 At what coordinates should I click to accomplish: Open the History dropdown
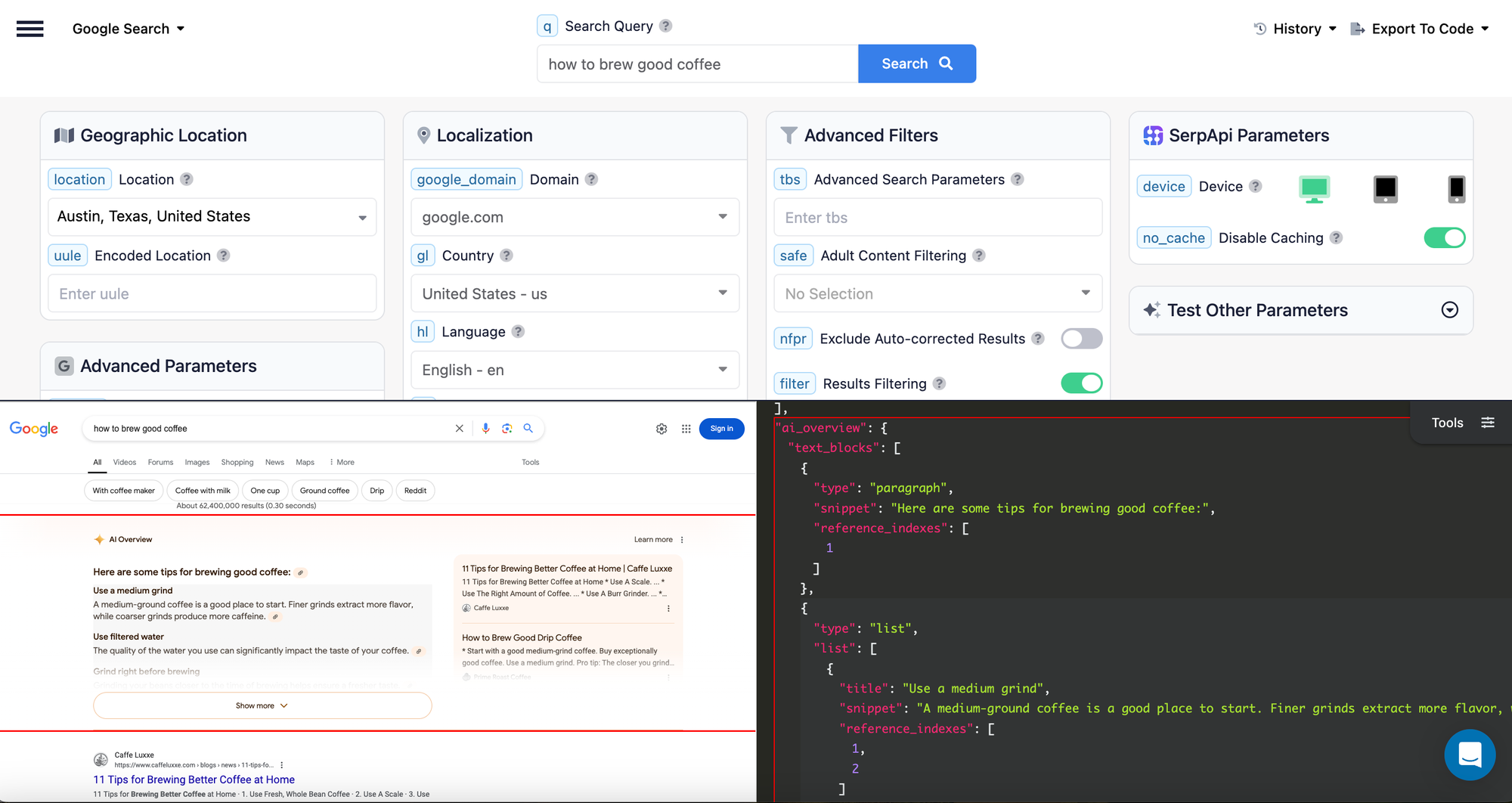coord(1295,29)
